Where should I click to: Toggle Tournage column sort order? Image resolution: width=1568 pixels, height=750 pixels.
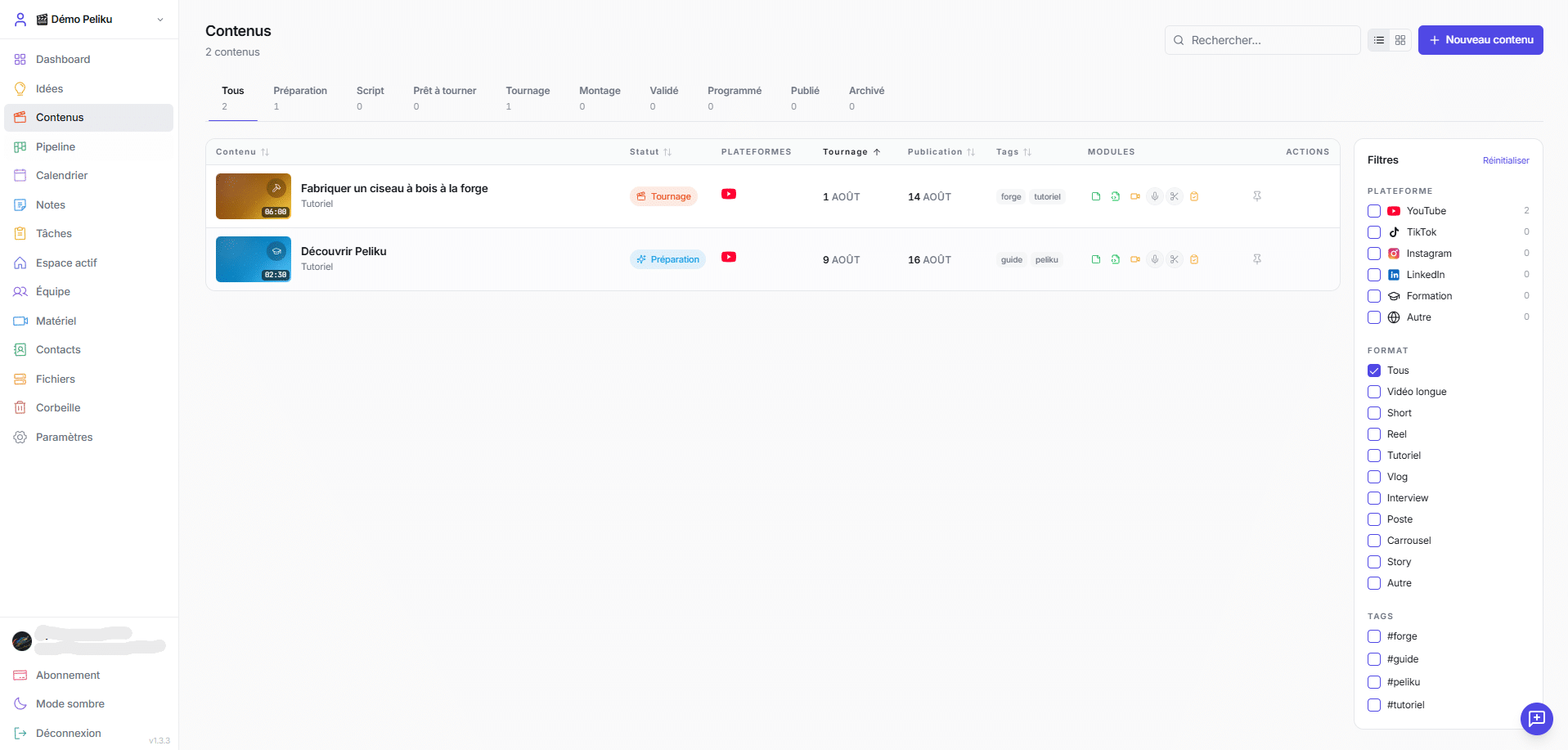(851, 152)
